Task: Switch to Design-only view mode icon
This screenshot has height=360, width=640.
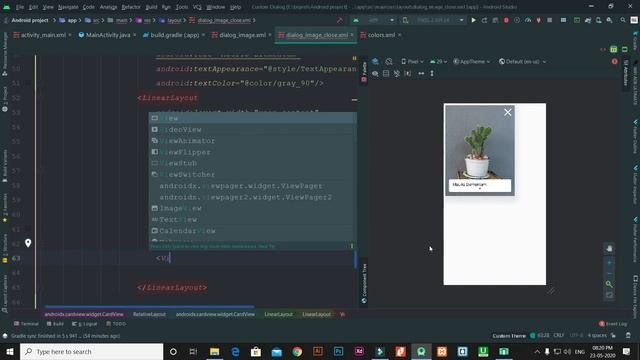Action: tap(624, 49)
